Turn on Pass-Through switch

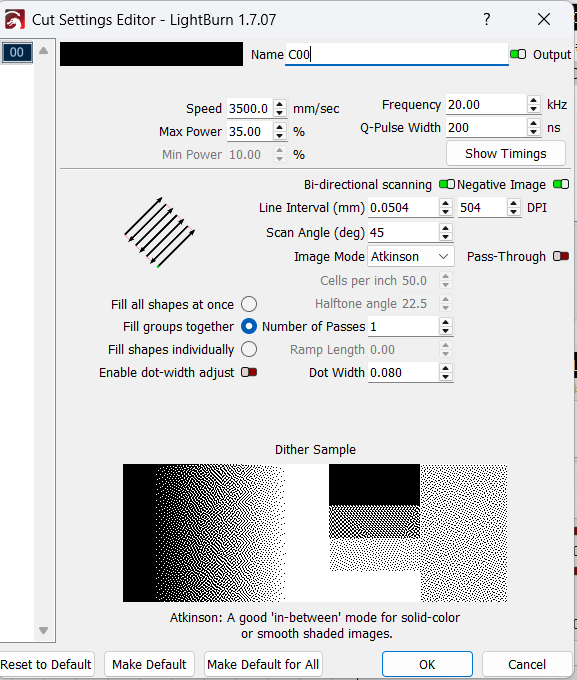point(561,256)
